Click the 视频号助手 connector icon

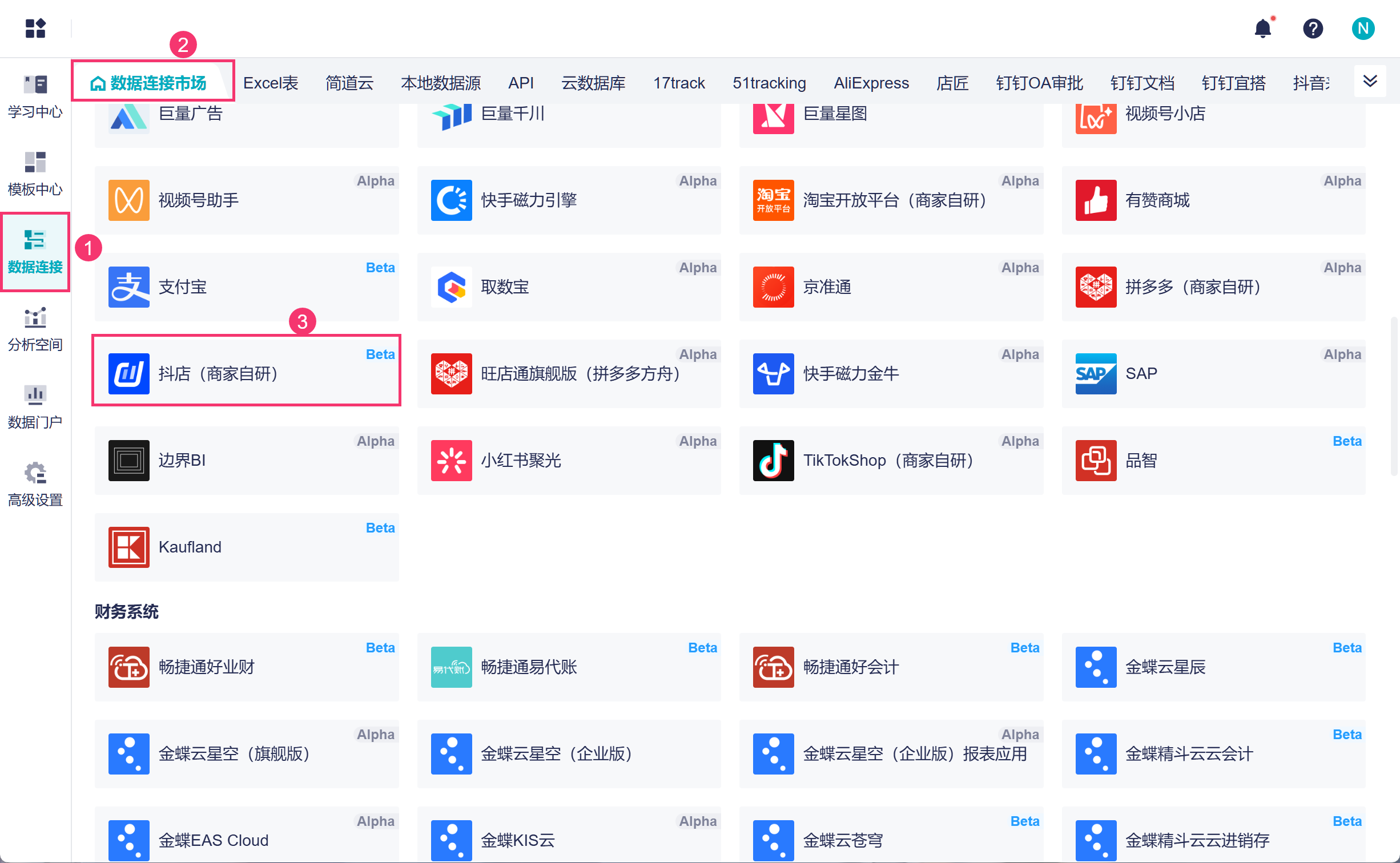(129, 200)
